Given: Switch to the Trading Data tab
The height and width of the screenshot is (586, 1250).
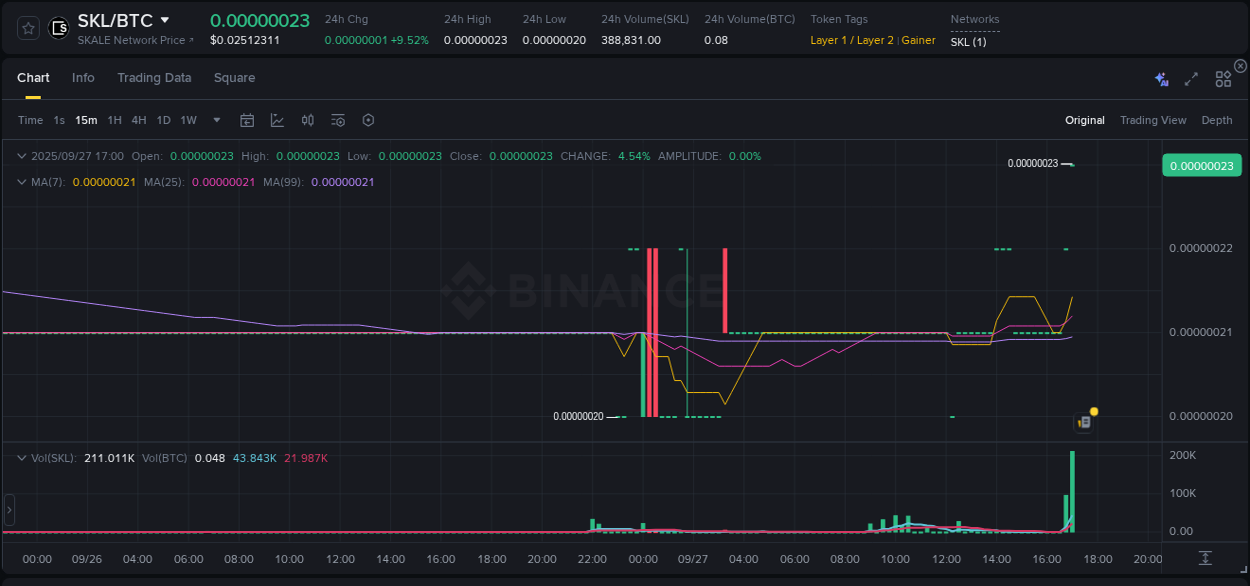Looking at the screenshot, I should [x=154, y=77].
